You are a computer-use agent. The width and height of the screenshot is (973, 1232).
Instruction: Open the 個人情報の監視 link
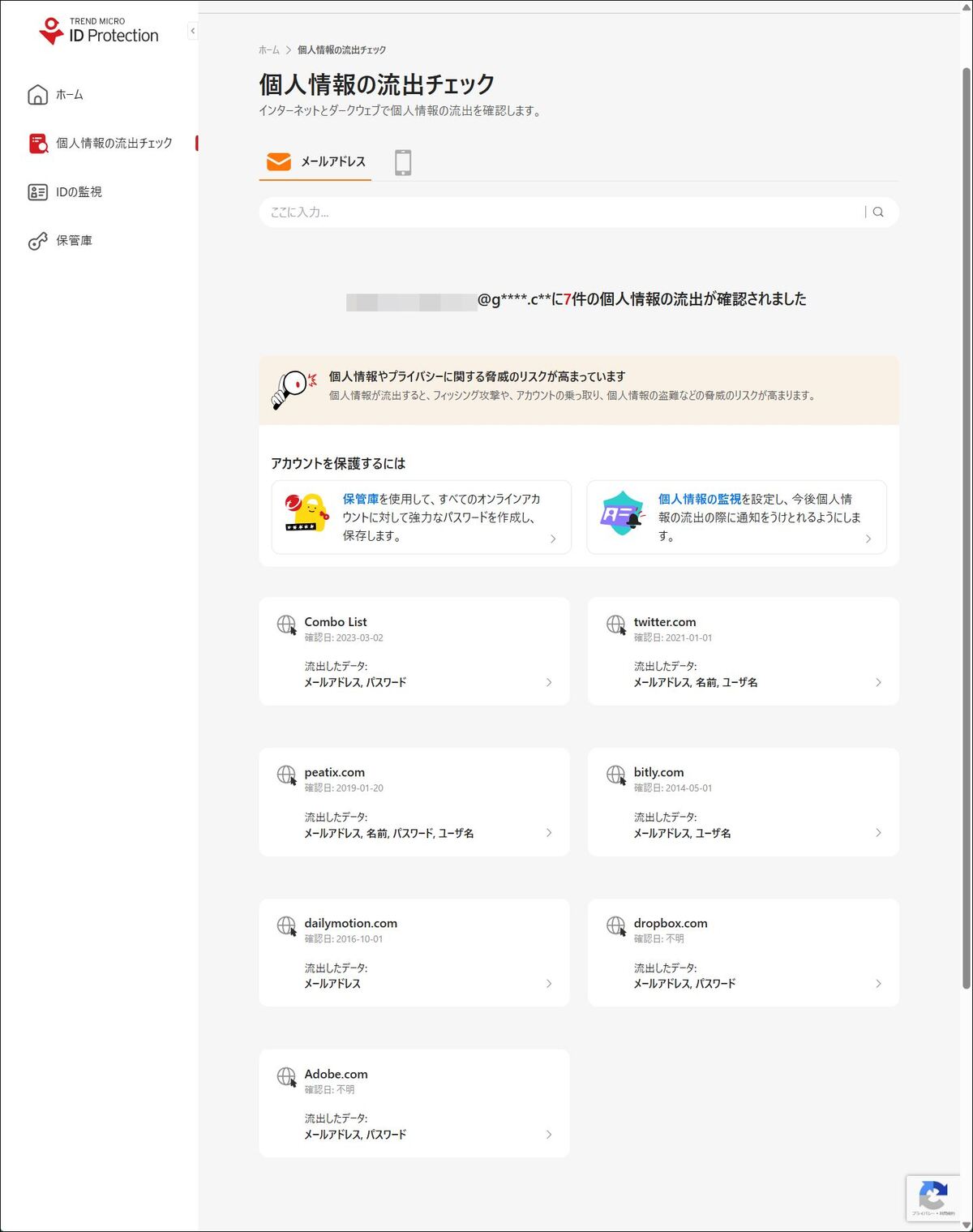point(699,499)
